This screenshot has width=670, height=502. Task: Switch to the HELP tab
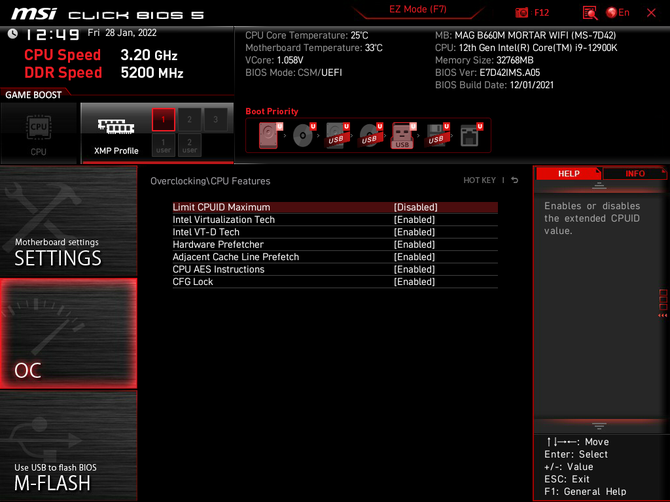coord(568,173)
